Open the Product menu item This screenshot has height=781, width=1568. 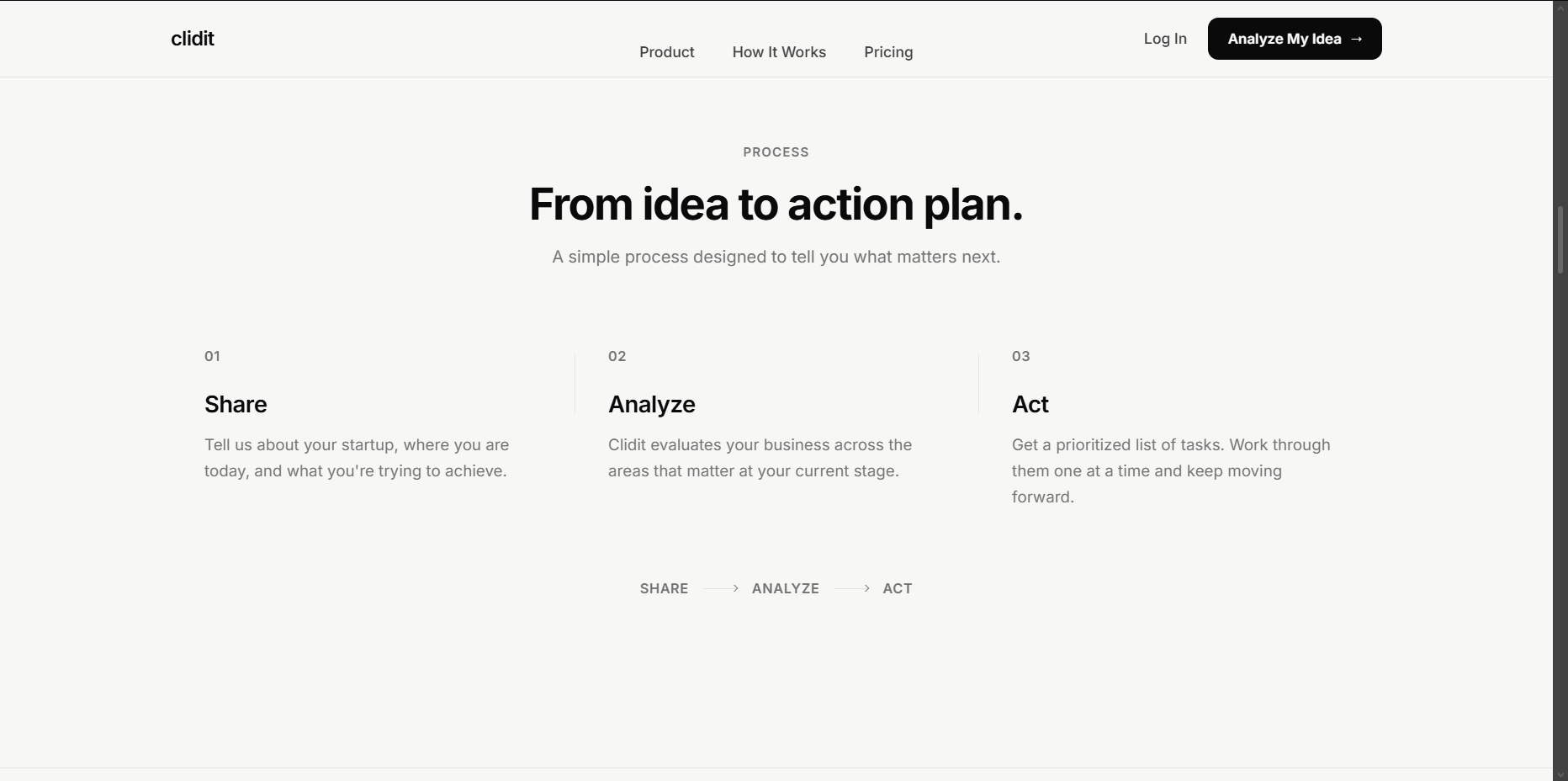[667, 52]
